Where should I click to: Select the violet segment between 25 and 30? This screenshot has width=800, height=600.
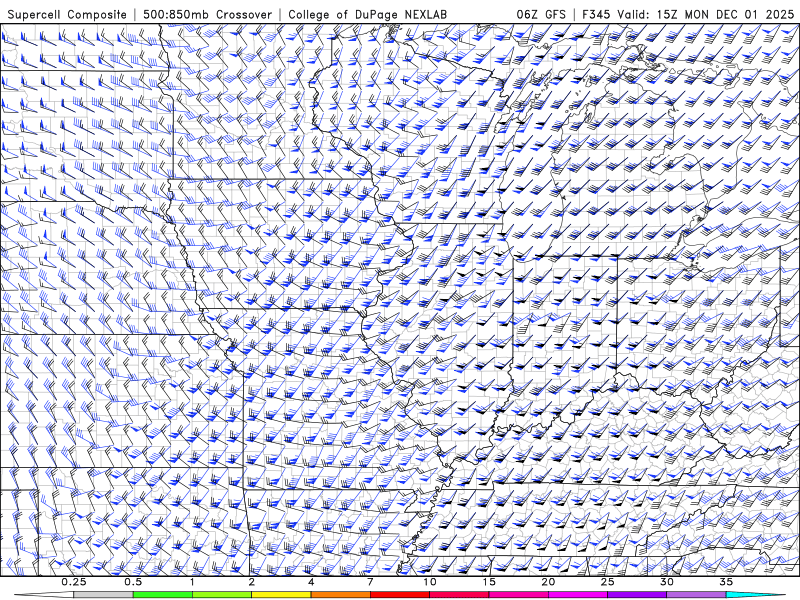tap(637, 595)
